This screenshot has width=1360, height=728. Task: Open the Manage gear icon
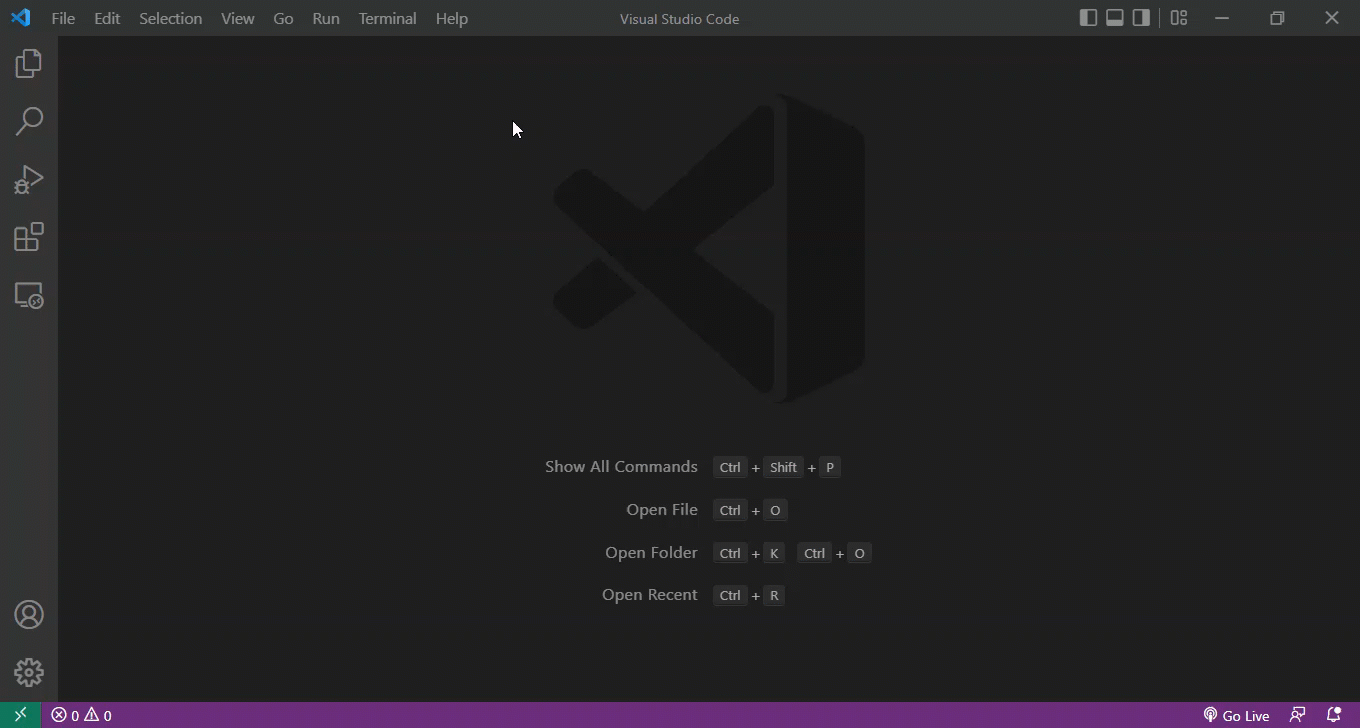(29, 672)
